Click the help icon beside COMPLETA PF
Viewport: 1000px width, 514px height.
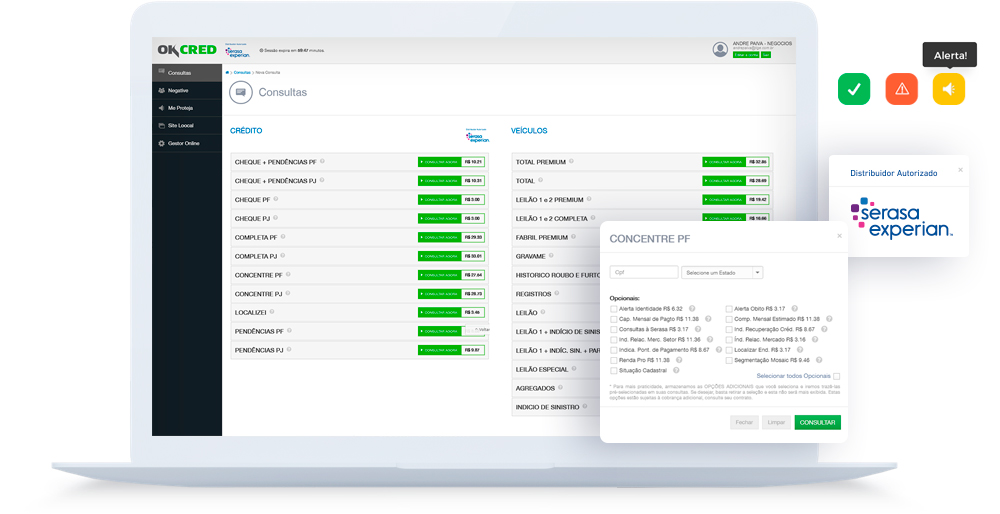coord(283,237)
